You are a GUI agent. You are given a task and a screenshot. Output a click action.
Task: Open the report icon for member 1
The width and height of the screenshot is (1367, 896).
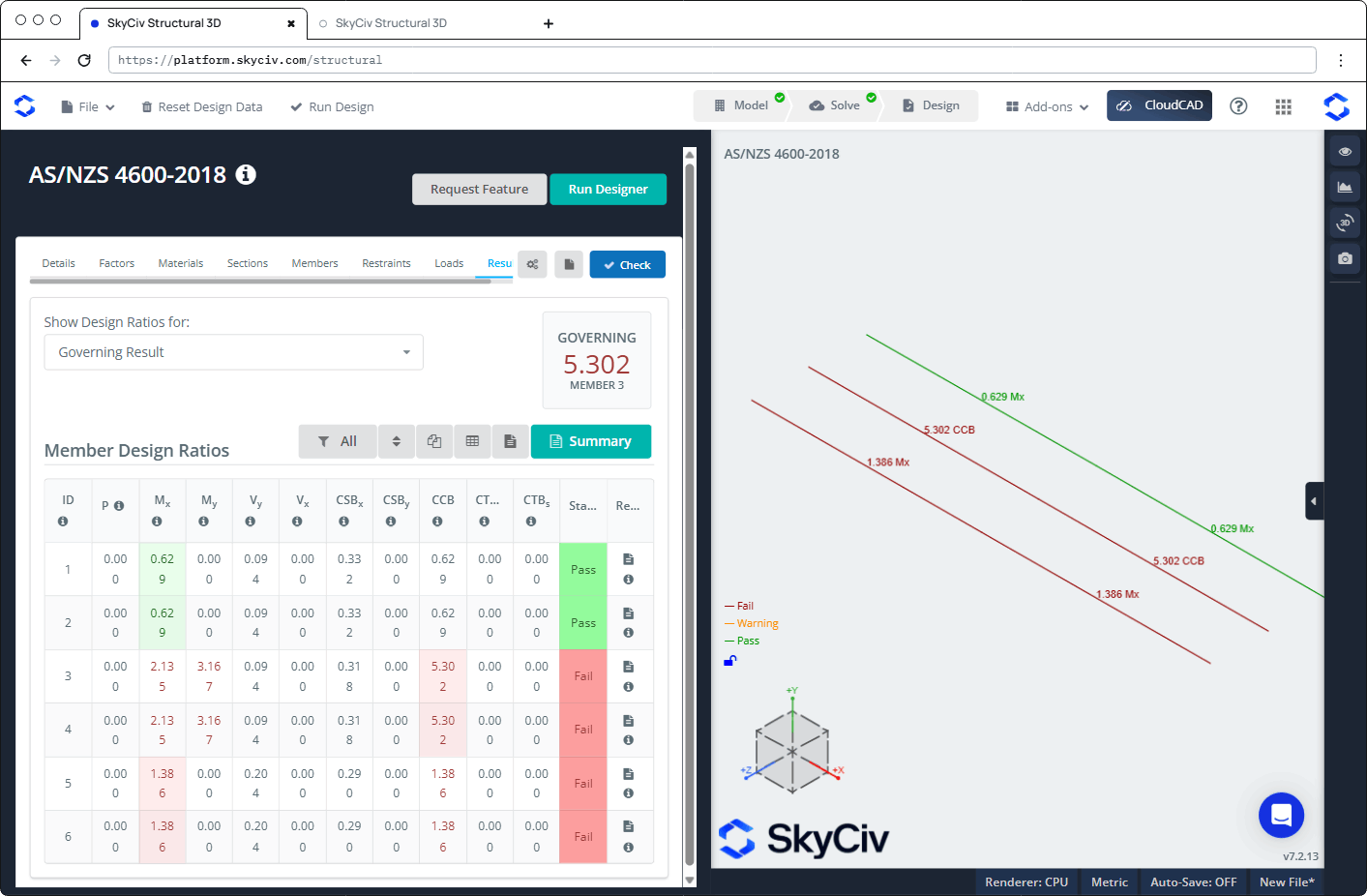pos(629,559)
